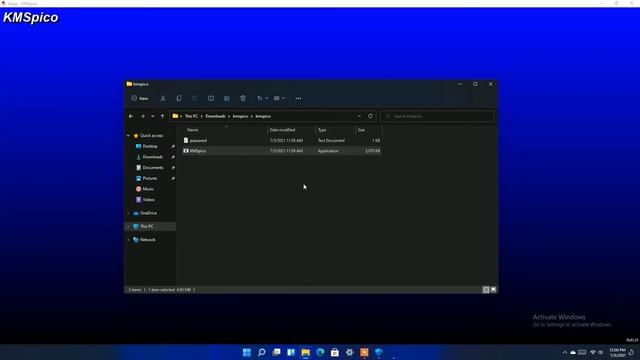This screenshot has height=360, width=640.
Task: Copy the selected file using toolbar icon
Action: pyautogui.click(x=179, y=98)
